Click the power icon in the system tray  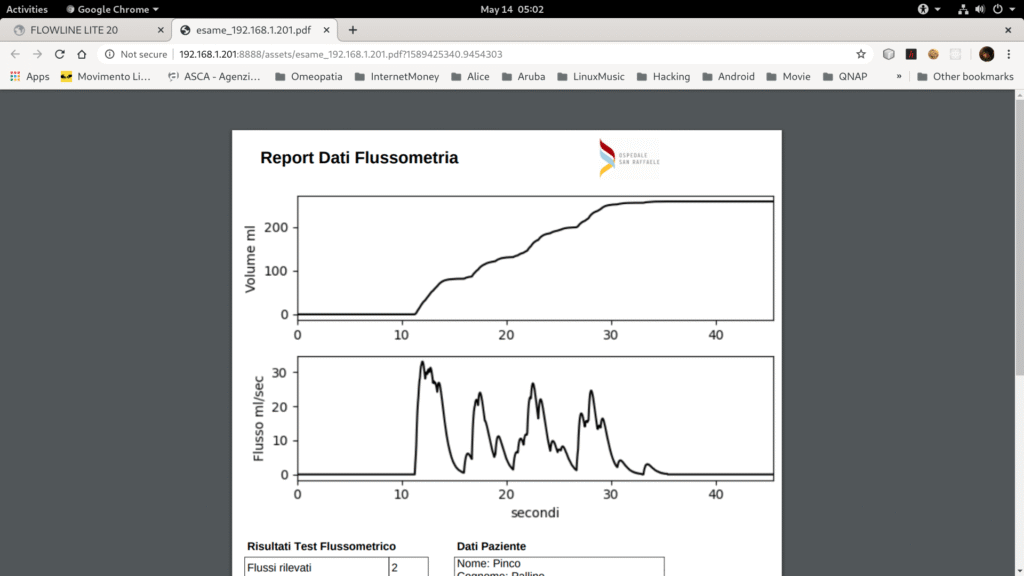click(x=998, y=9)
